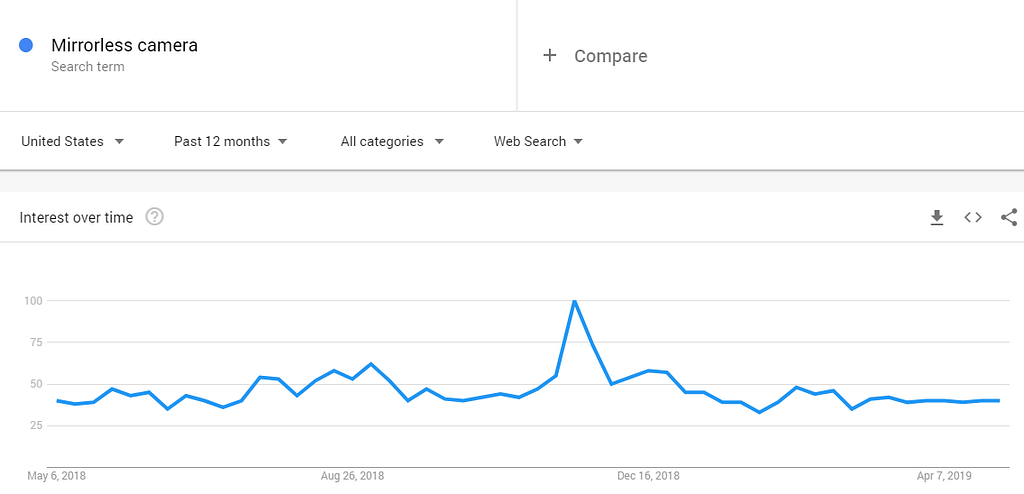Share the interest over time chart

pyautogui.click(x=1009, y=218)
